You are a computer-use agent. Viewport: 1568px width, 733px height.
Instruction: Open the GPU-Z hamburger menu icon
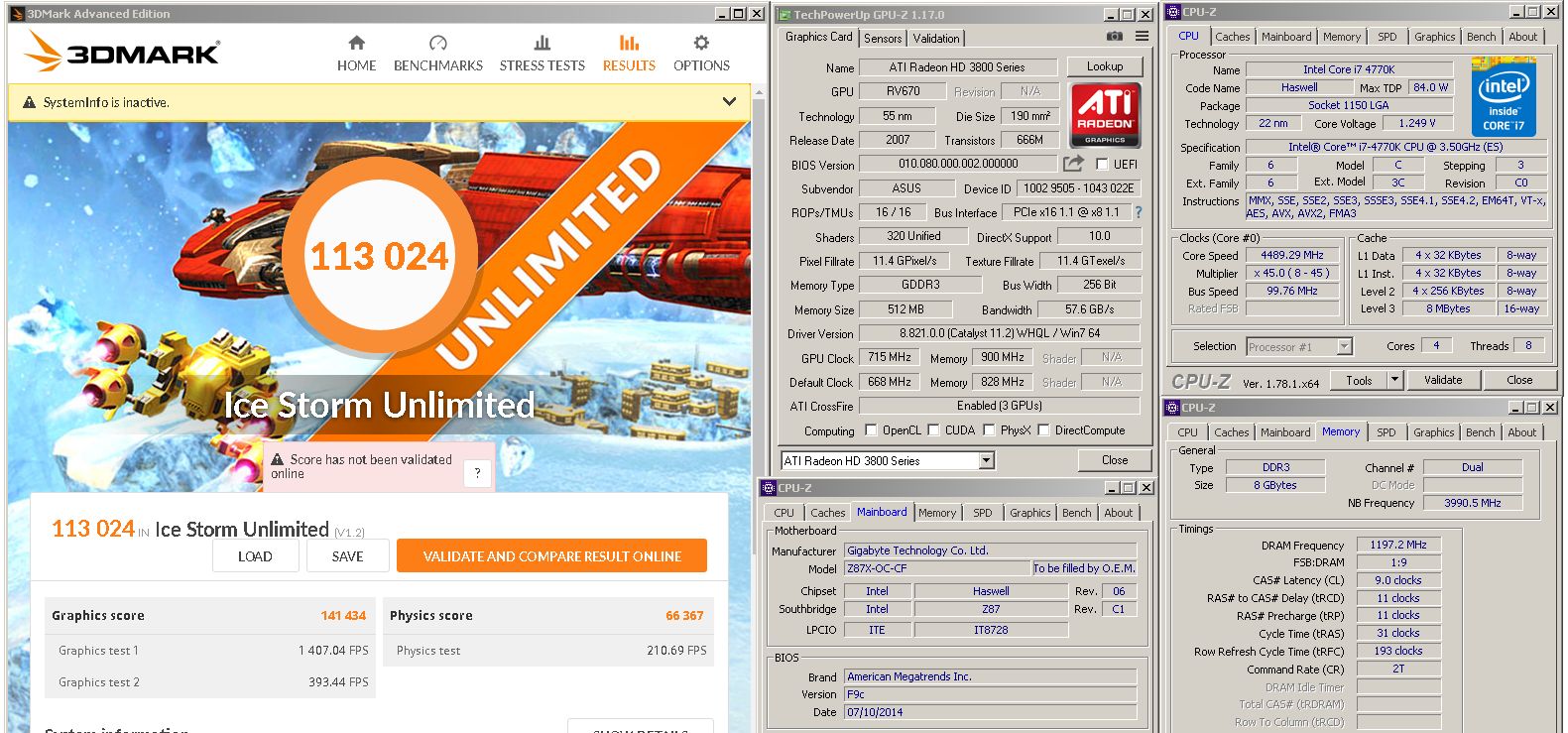[x=1143, y=37]
